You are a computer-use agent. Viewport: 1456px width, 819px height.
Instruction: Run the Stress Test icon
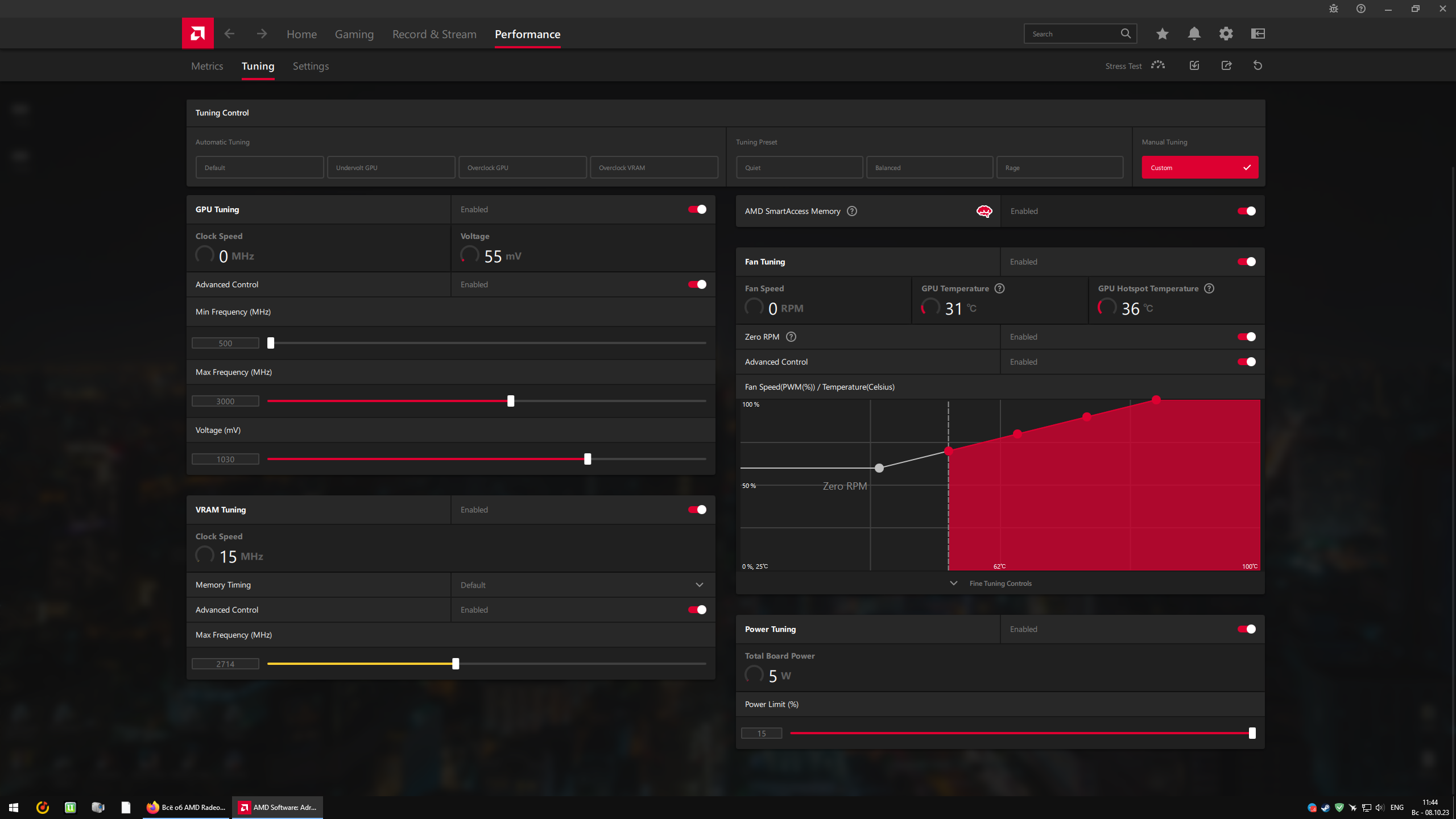click(x=1158, y=65)
